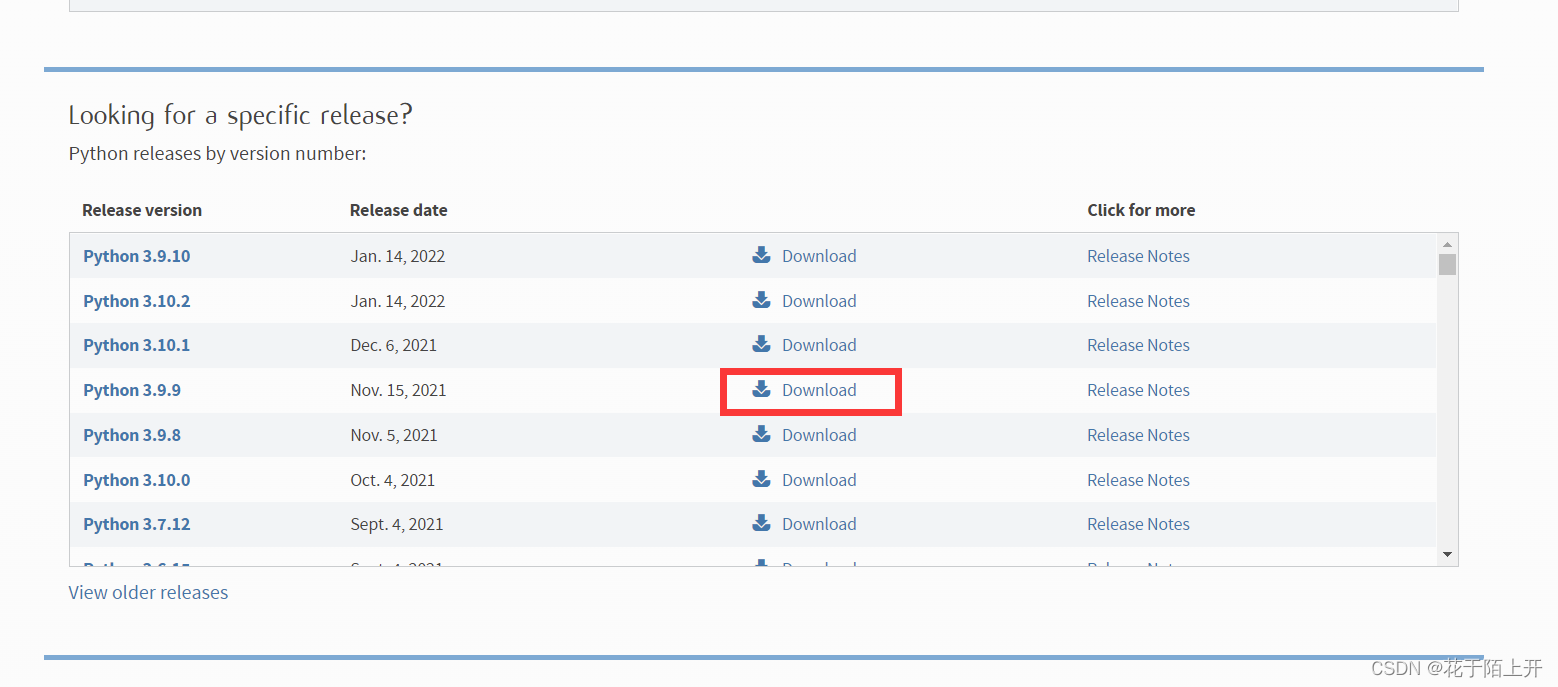Click download icon for Python 3.10.1
1558x687 pixels.
click(761, 344)
